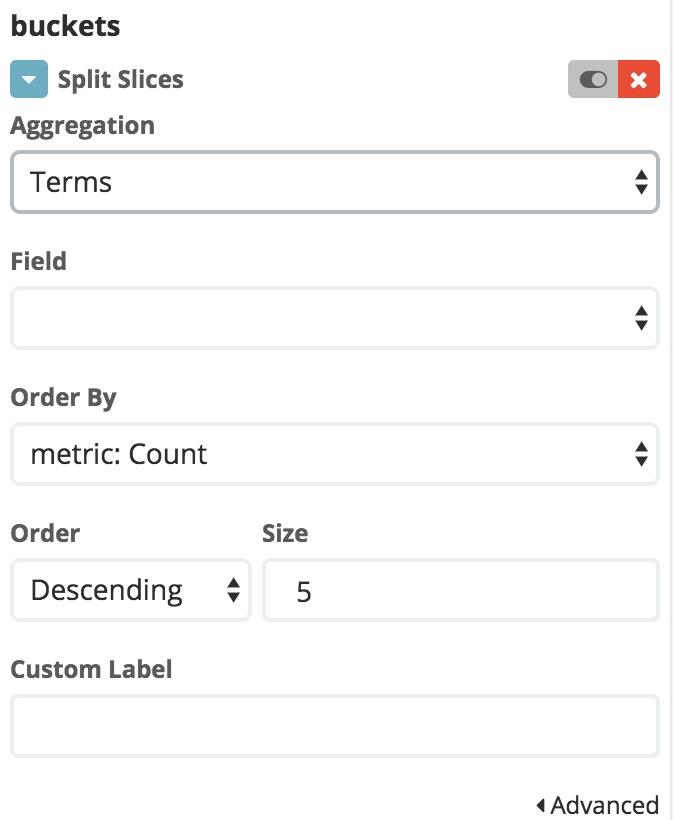
Task: Click the Split Slices title text
Action: [120, 80]
